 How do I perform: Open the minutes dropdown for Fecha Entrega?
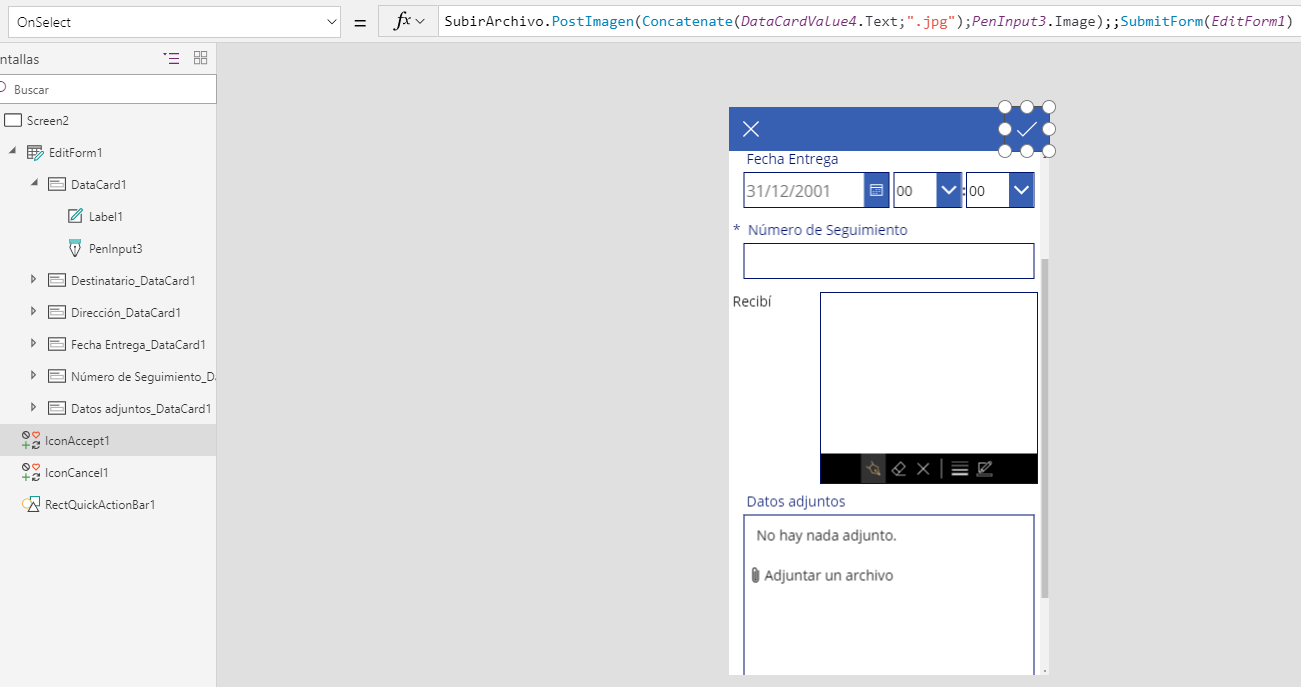[x=1021, y=190]
